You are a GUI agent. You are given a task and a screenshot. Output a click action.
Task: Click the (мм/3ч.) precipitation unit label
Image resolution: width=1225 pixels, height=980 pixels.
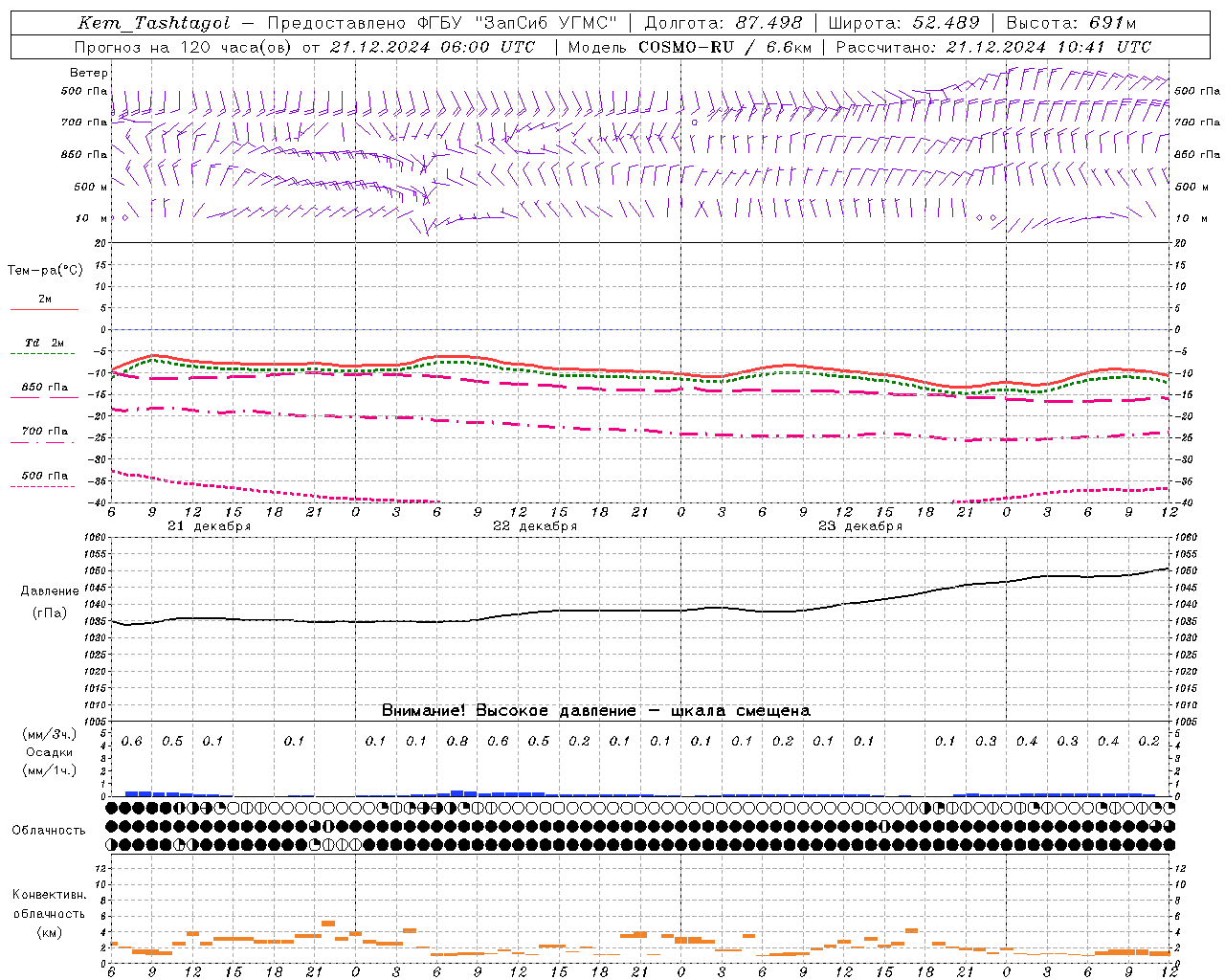[x=50, y=734]
